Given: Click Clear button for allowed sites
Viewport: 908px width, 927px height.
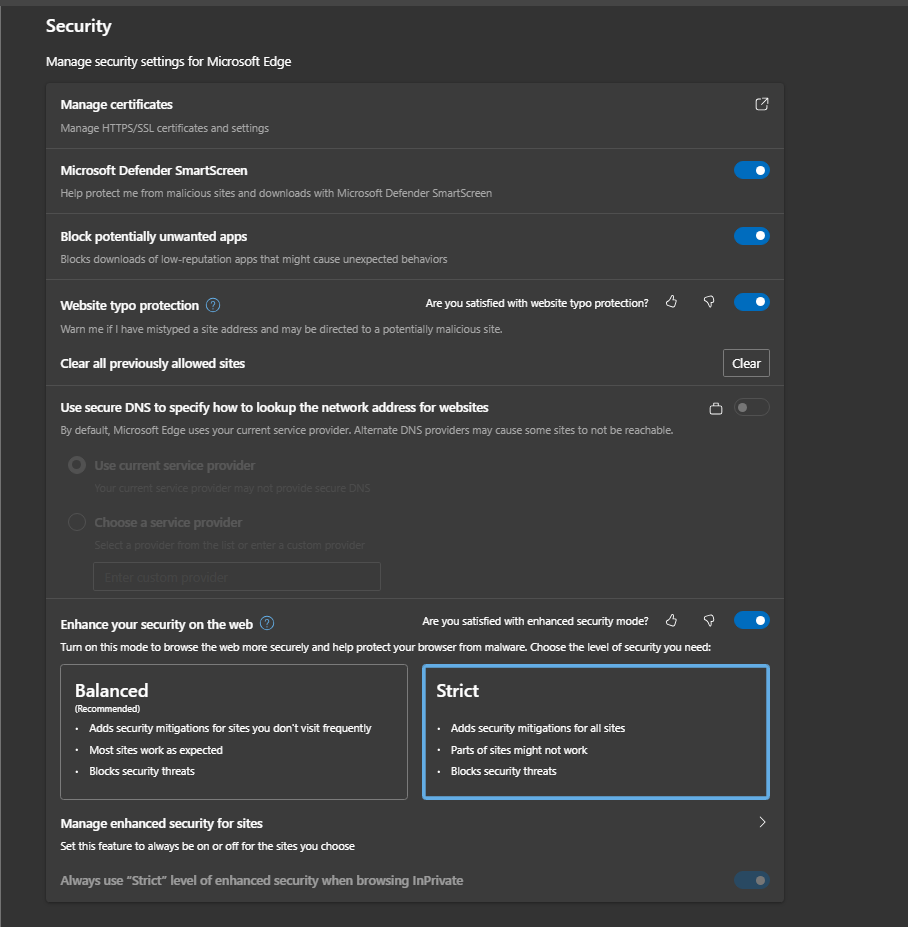Looking at the screenshot, I should coord(746,363).
